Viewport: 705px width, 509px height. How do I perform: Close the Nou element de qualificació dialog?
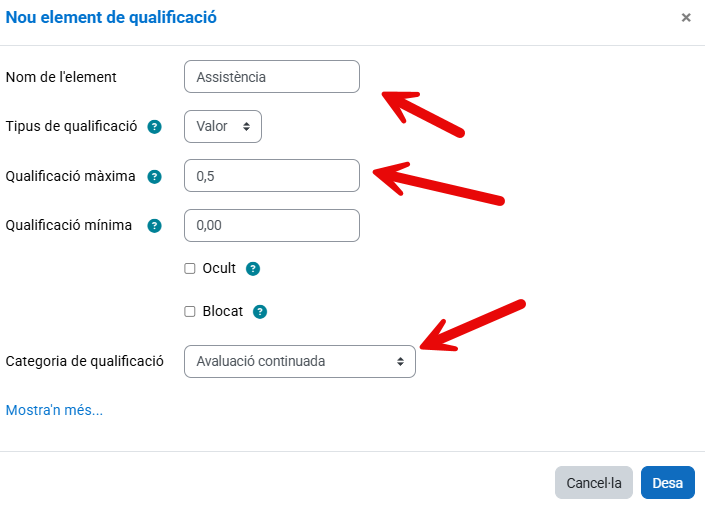[686, 18]
